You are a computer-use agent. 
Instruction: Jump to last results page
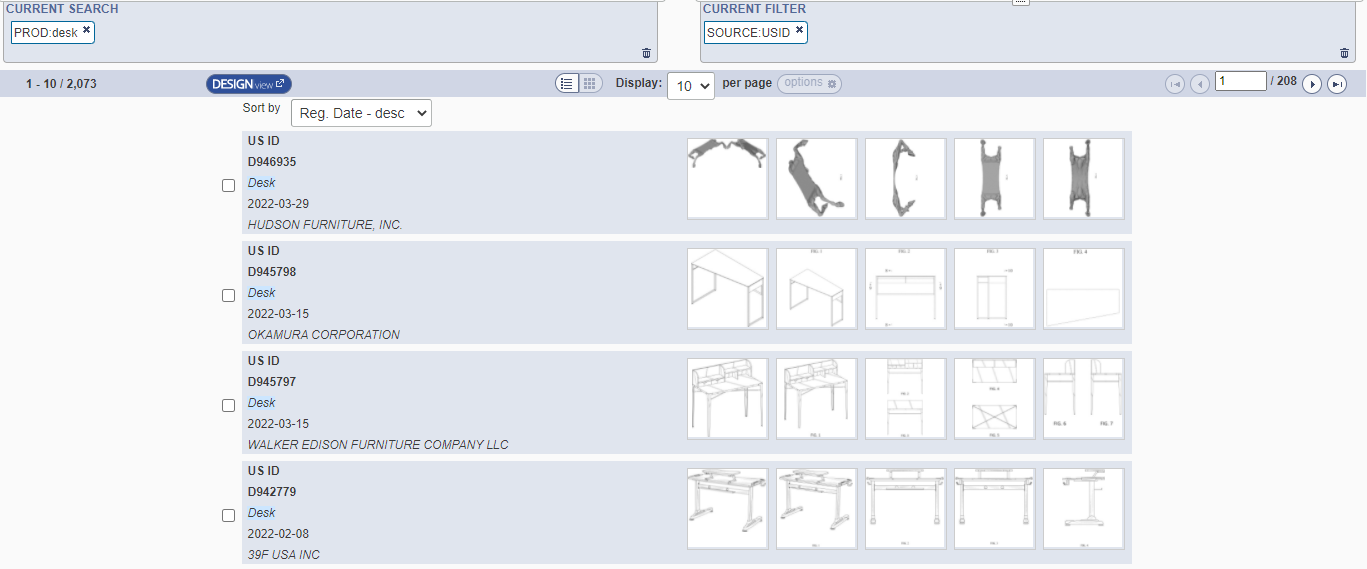pyautogui.click(x=1337, y=85)
